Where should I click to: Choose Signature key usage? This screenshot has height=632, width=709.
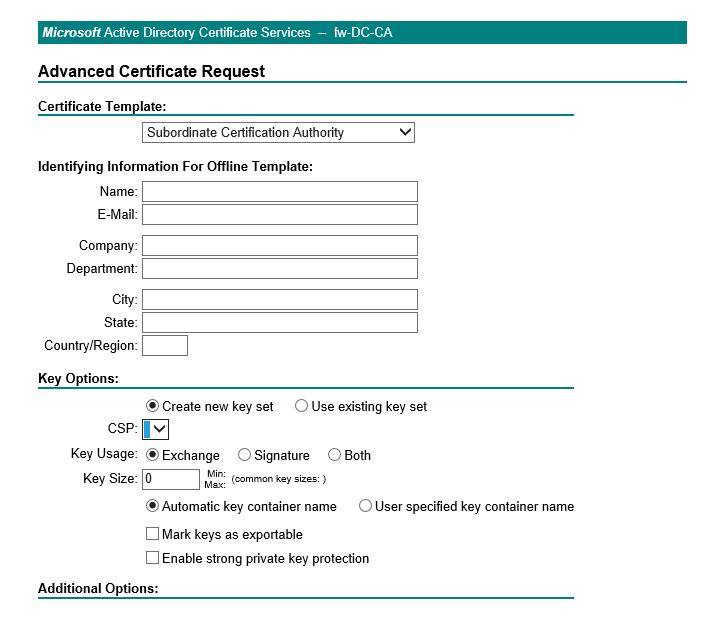click(x=244, y=454)
